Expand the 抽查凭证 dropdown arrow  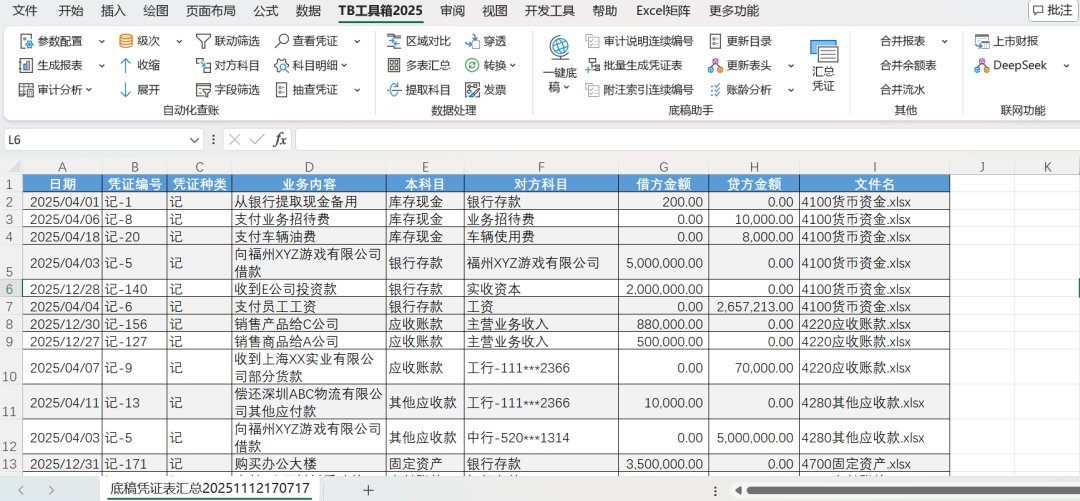357,90
